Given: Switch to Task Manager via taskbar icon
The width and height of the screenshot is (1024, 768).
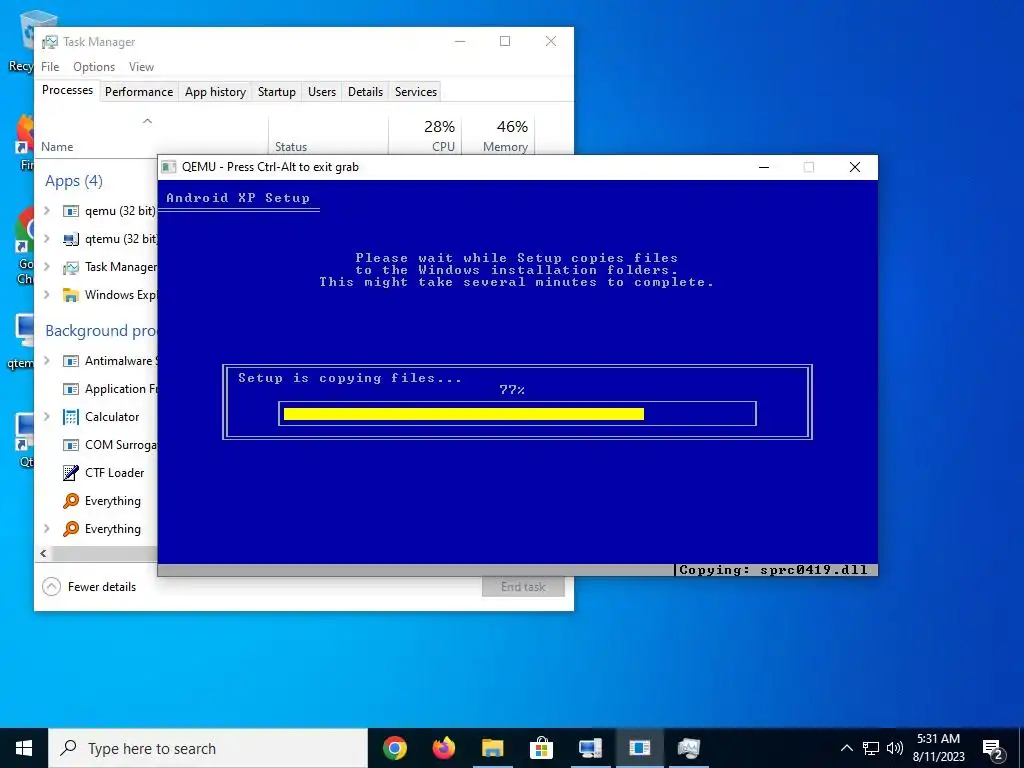Looking at the screenshot, I should pyautogui.click(x=688, y=748).
